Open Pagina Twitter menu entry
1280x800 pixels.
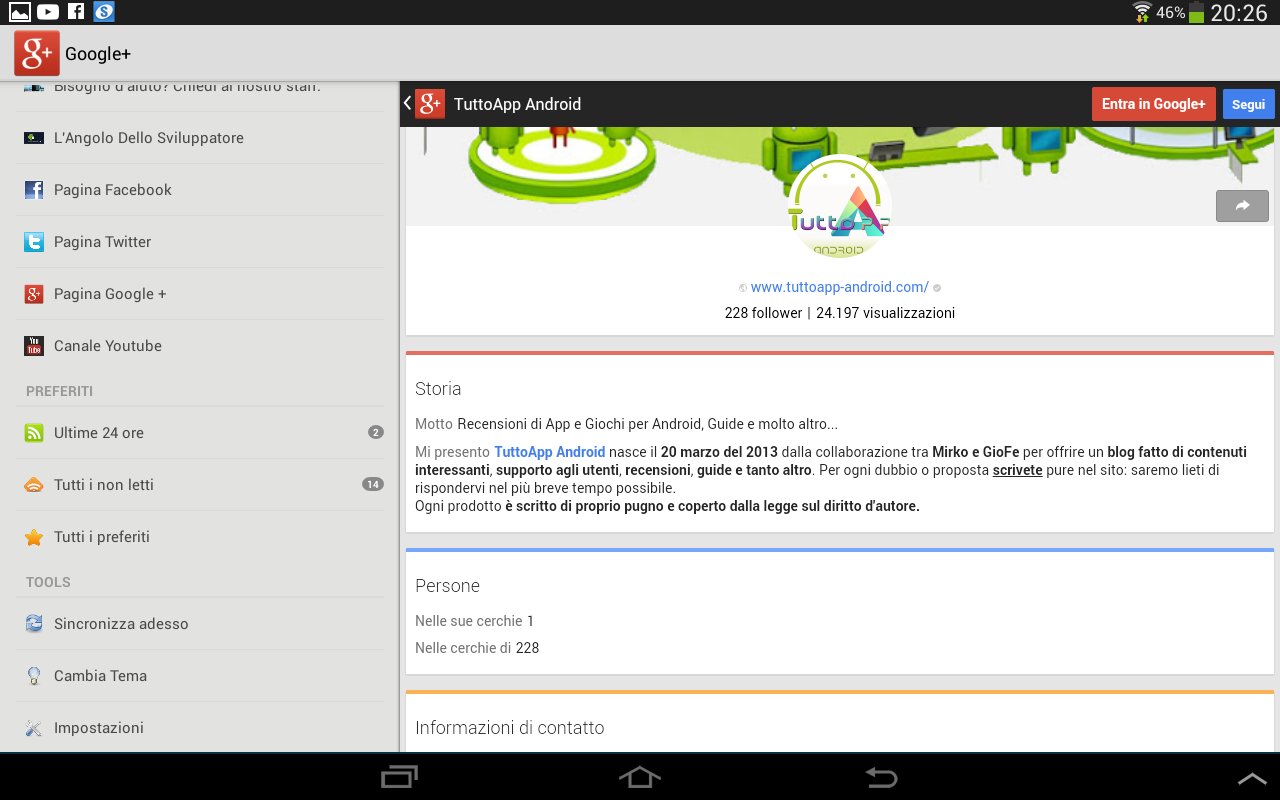coord(200,242)
